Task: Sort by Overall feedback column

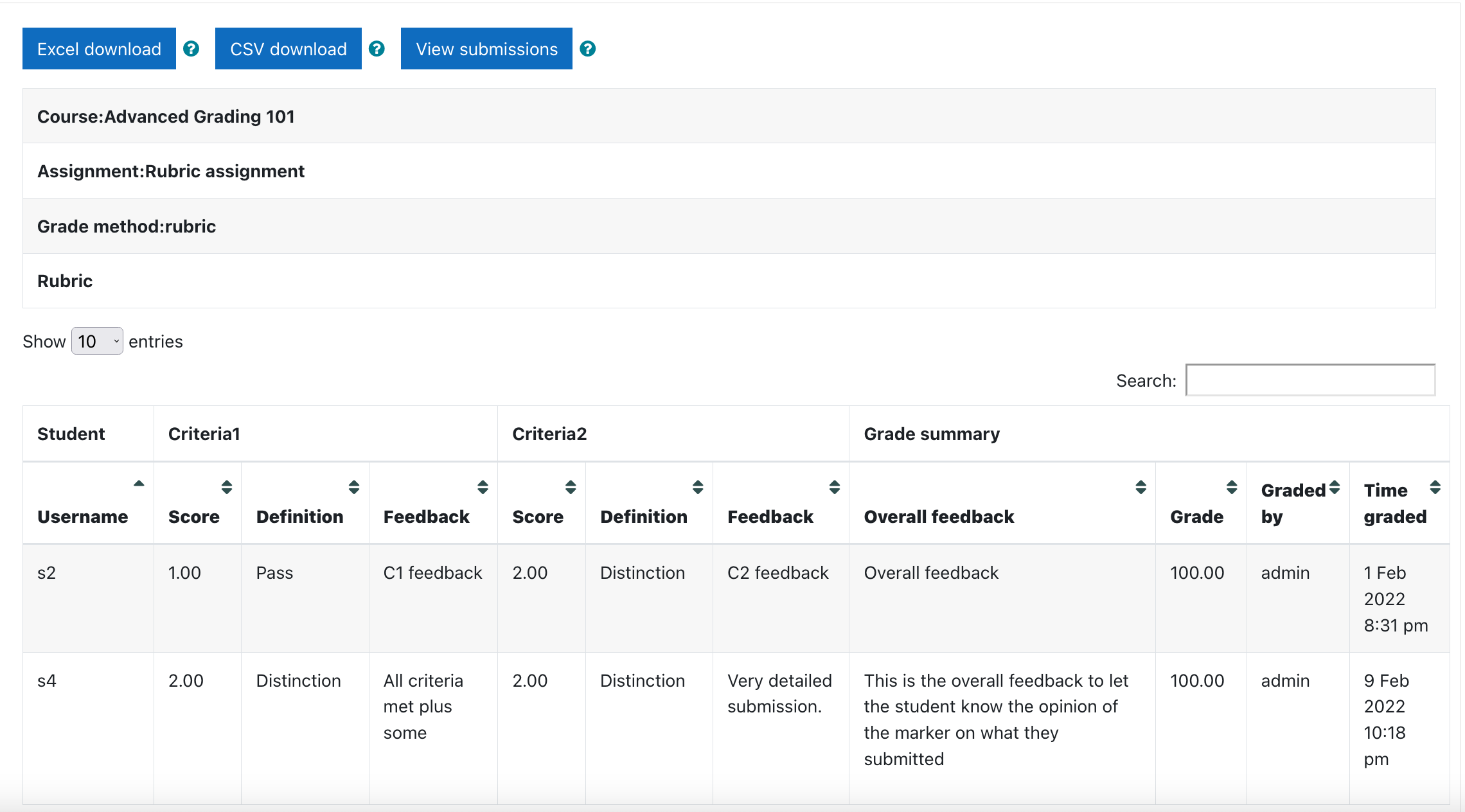Action: coord(1141,487)
